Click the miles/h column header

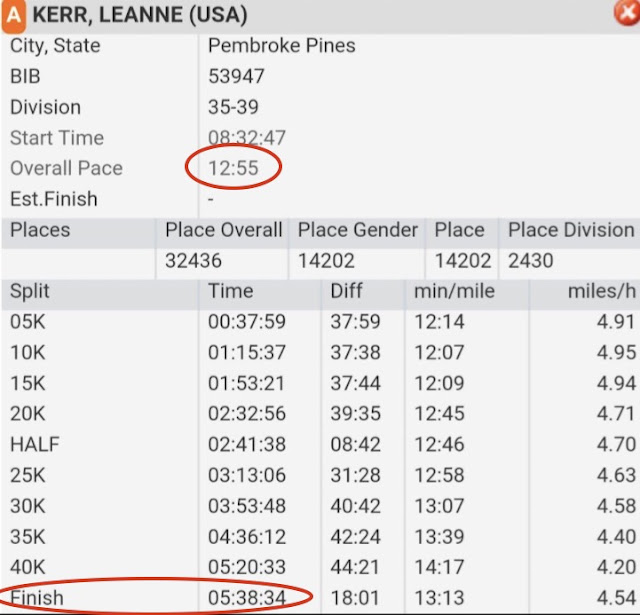click(x=602, y=291)
